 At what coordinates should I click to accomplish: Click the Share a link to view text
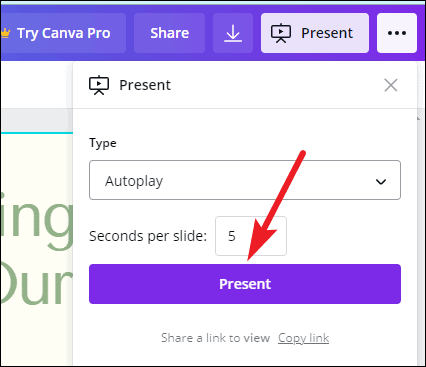(215, 338)
